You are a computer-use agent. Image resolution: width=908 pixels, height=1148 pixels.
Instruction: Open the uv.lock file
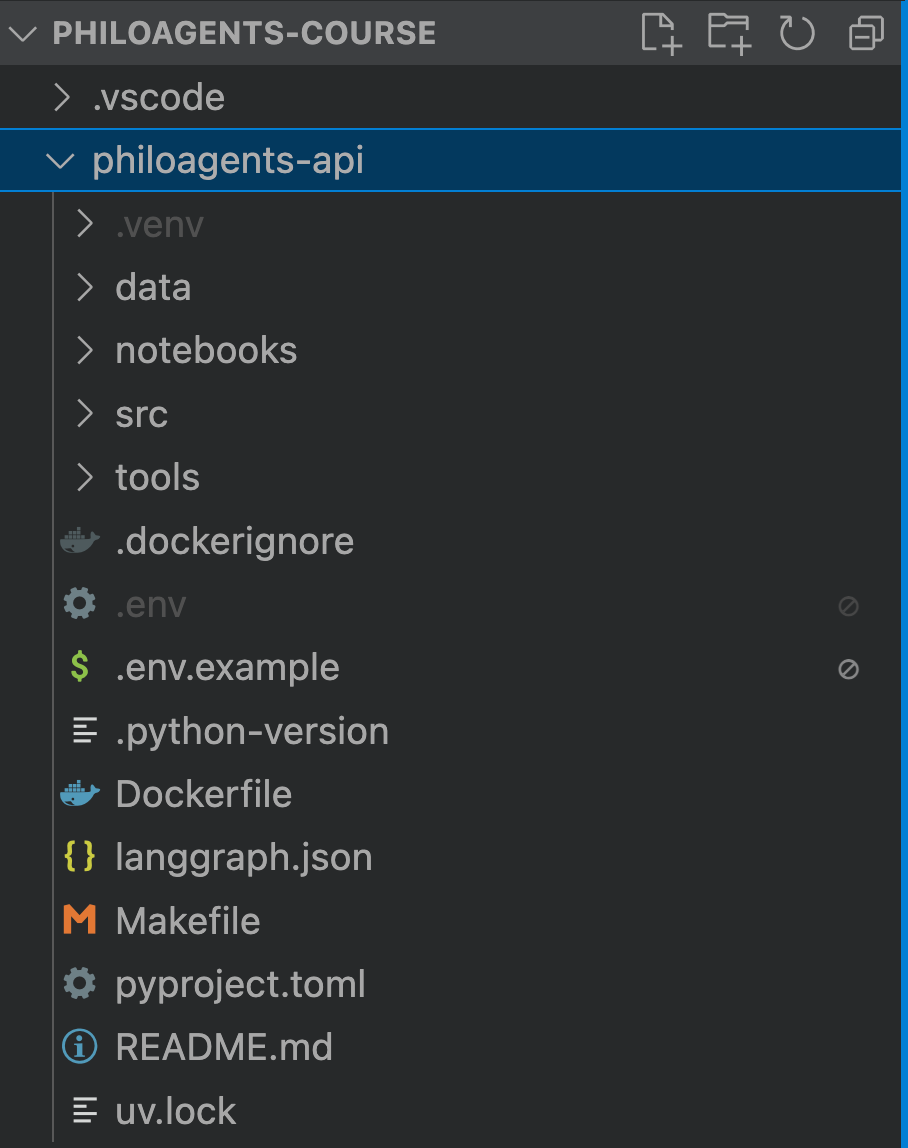(176, 1111)
